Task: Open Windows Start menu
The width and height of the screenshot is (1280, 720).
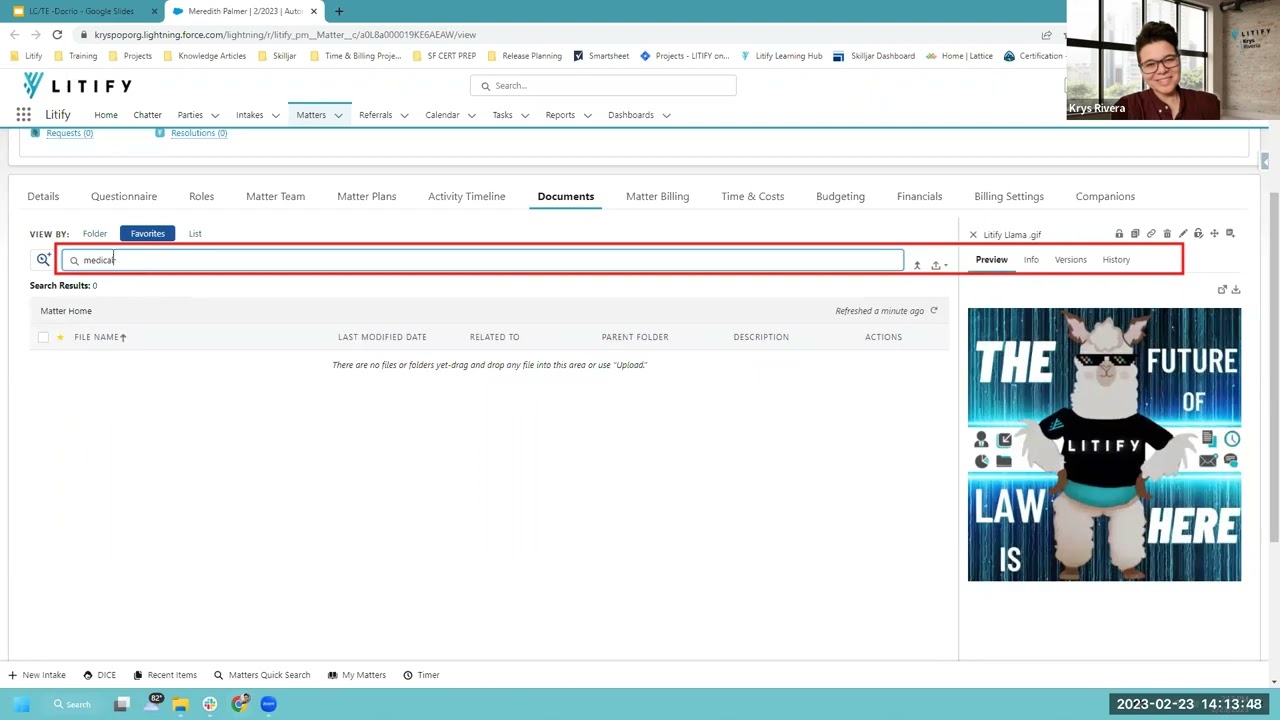Action: point(22,704)
